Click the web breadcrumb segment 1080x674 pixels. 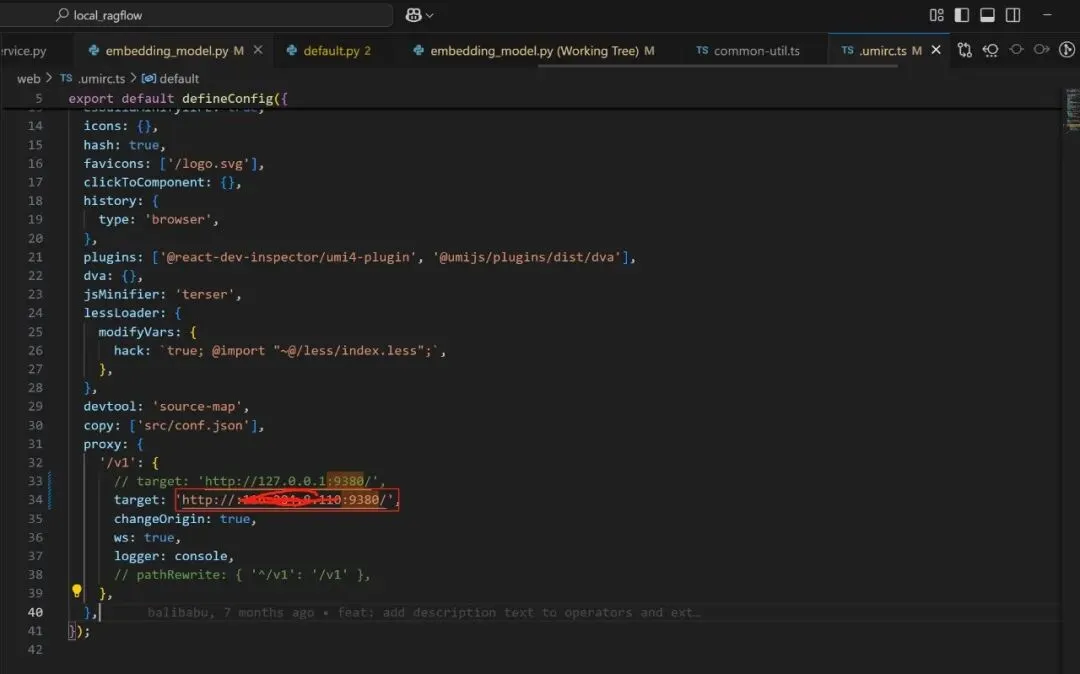pyautogui.click(x=28, y=78)
